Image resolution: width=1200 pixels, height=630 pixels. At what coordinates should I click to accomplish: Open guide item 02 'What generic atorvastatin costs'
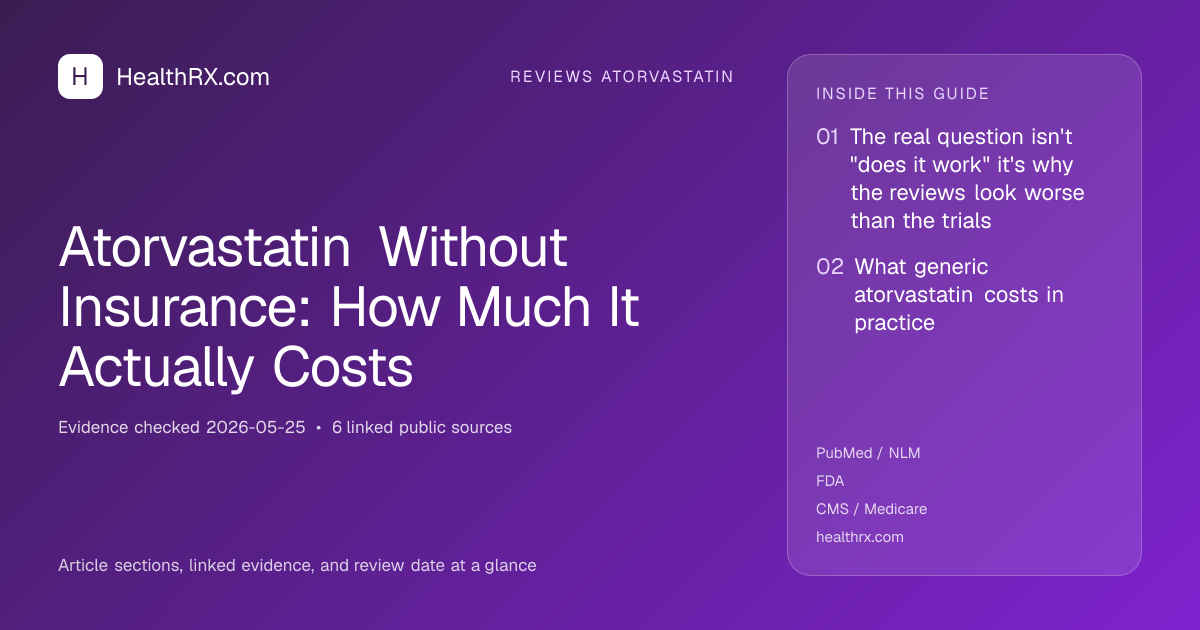[x=940, y=295]
